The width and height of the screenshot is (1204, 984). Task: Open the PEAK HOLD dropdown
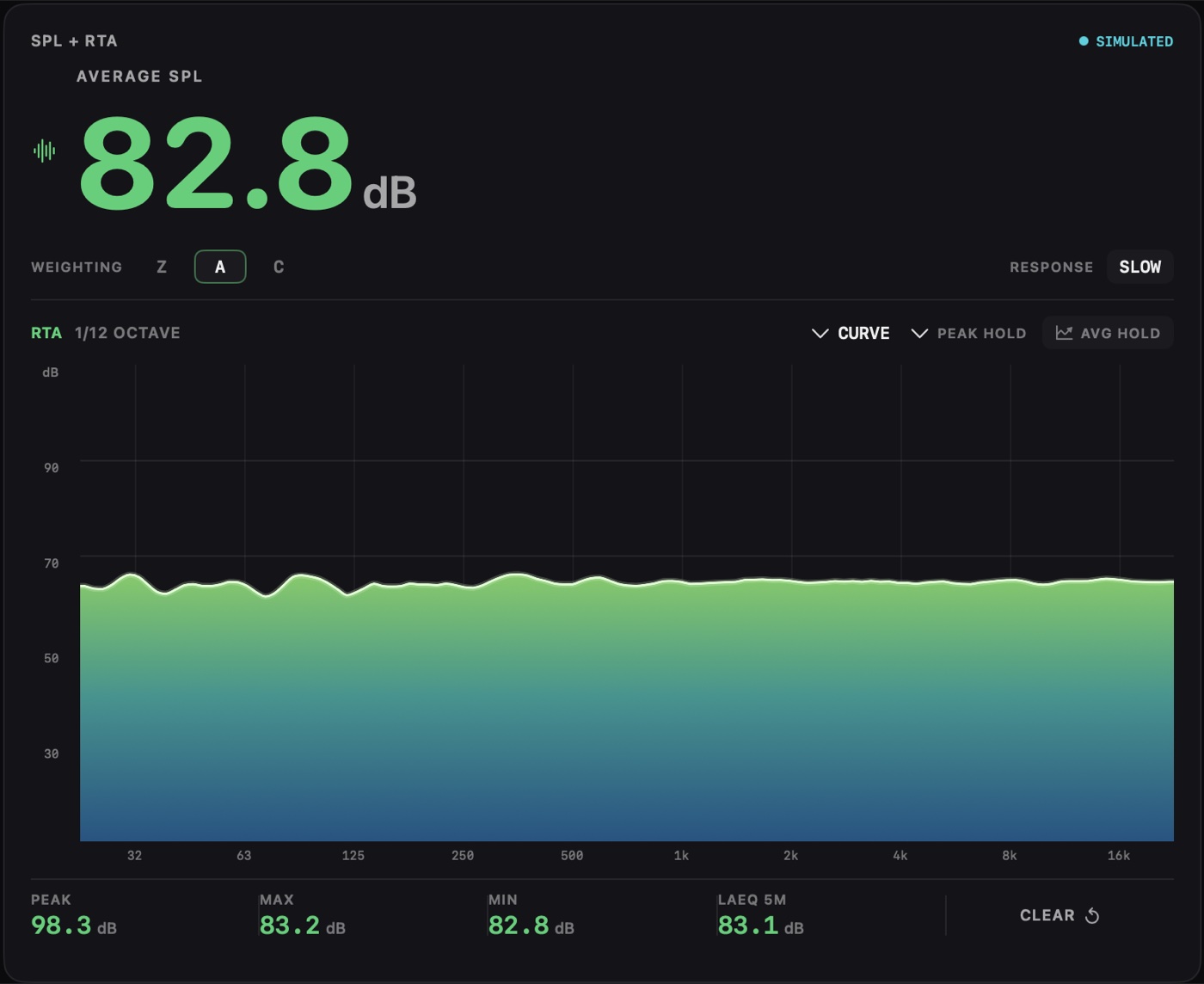coord(968,333)
